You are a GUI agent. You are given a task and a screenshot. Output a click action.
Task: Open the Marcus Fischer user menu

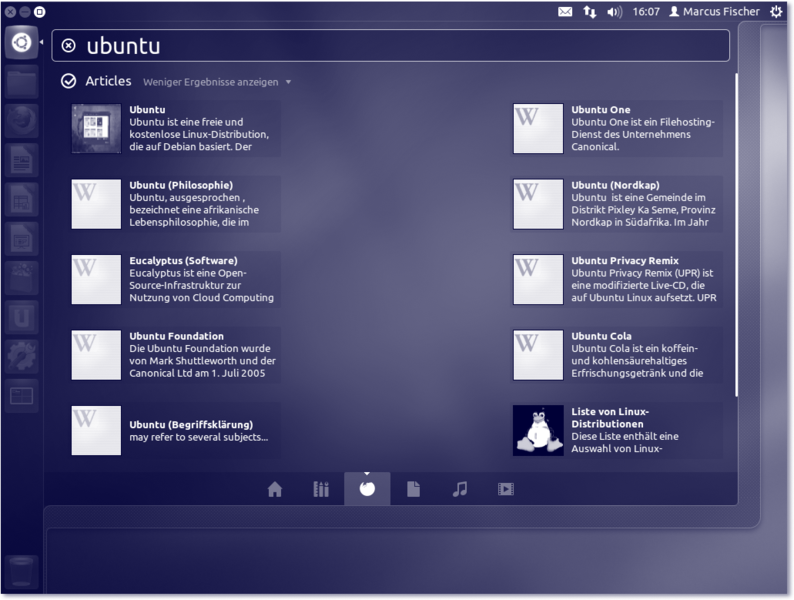click(x=714, y=12)
